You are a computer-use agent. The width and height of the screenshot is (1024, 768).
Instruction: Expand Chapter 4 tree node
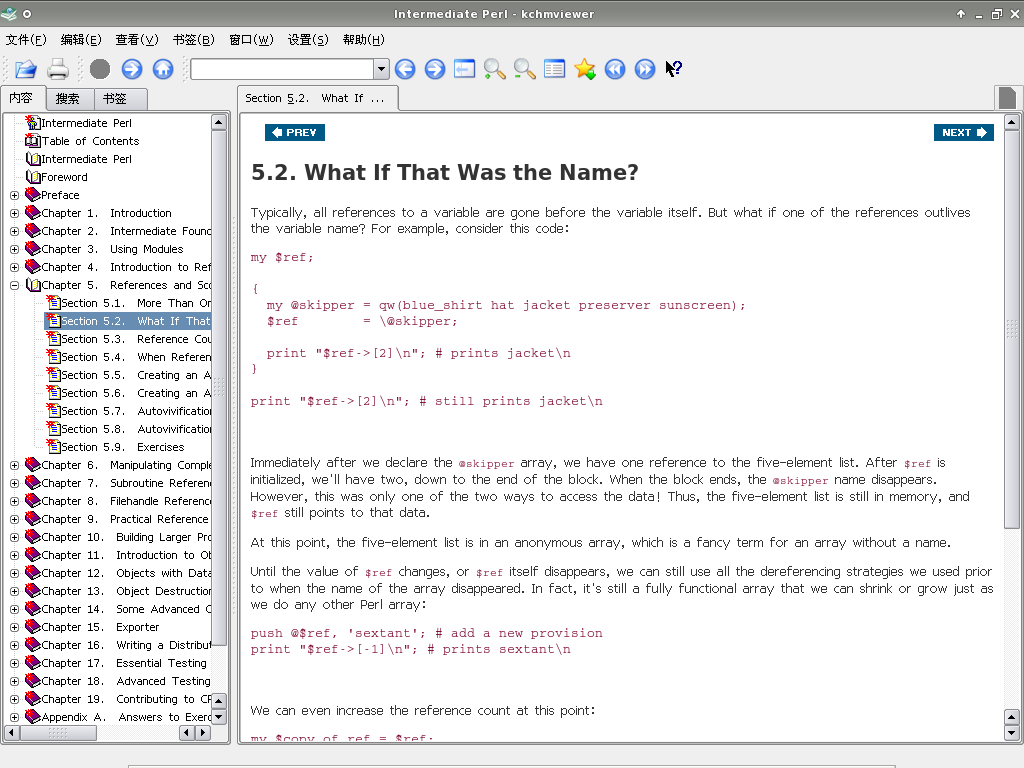[x=14, y=267]
